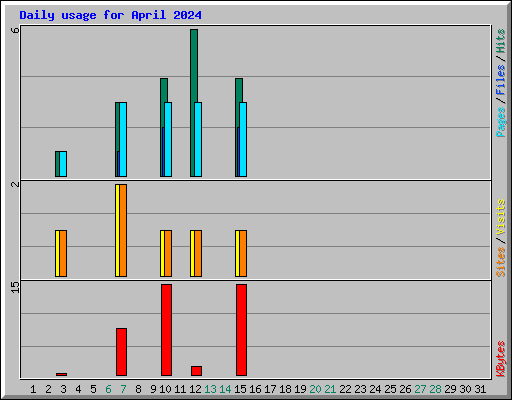Click the red KBytes bar for day 15
Image resolution: width=512 pixels, height=400 pixels.
pyautogui.click(x=241, y=330)
